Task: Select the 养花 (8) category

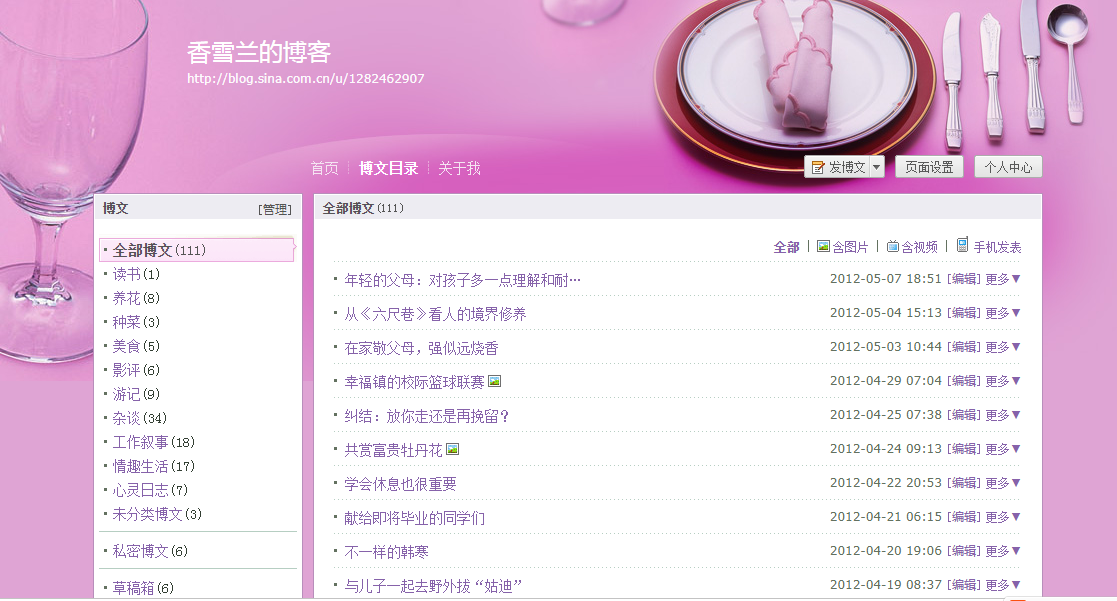Action: click(136, 298)
